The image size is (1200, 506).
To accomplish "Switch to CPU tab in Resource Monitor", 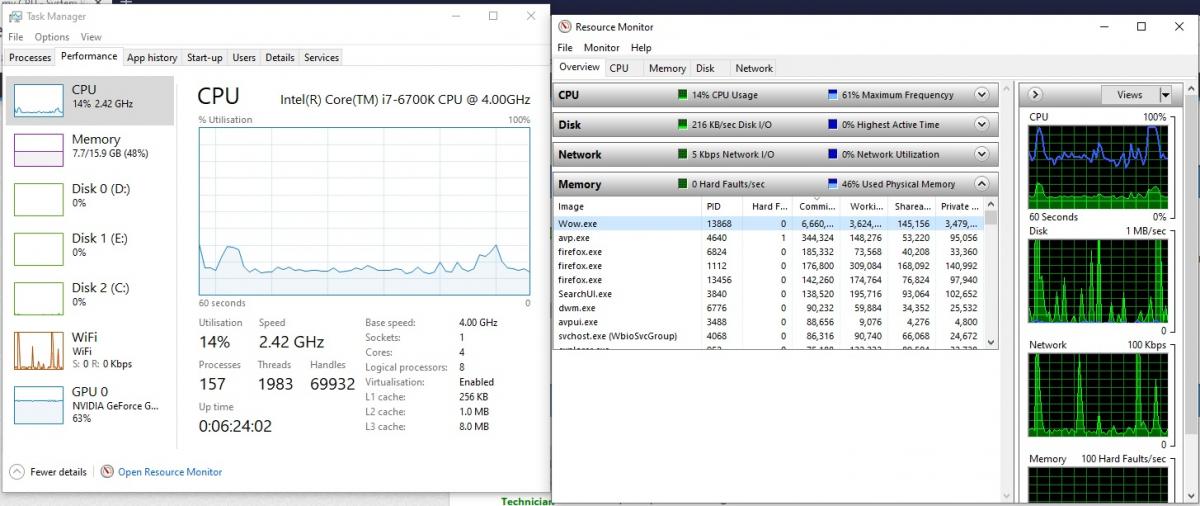I will (619, 68).
